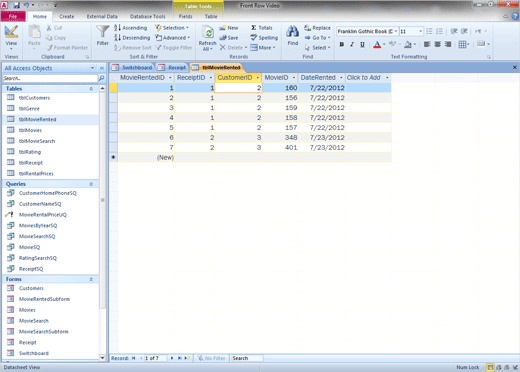The width and height of the screenshot is (520, 372).
Task: Collapse the Tables group
Action: tap(91, 89)
